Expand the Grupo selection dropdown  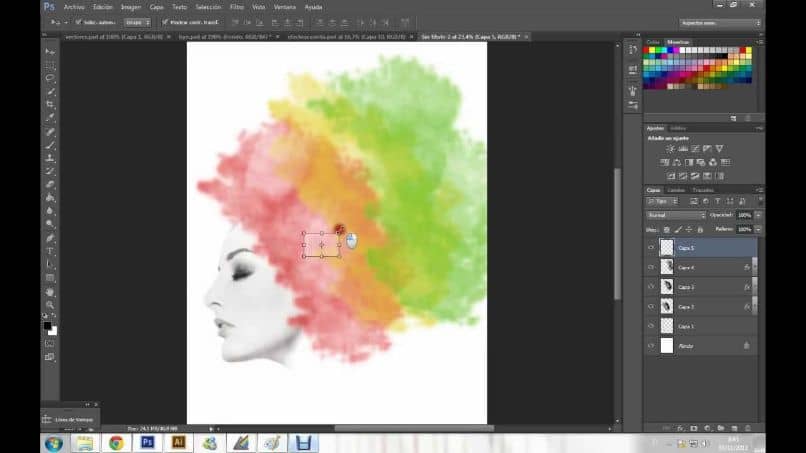(137, 21)
